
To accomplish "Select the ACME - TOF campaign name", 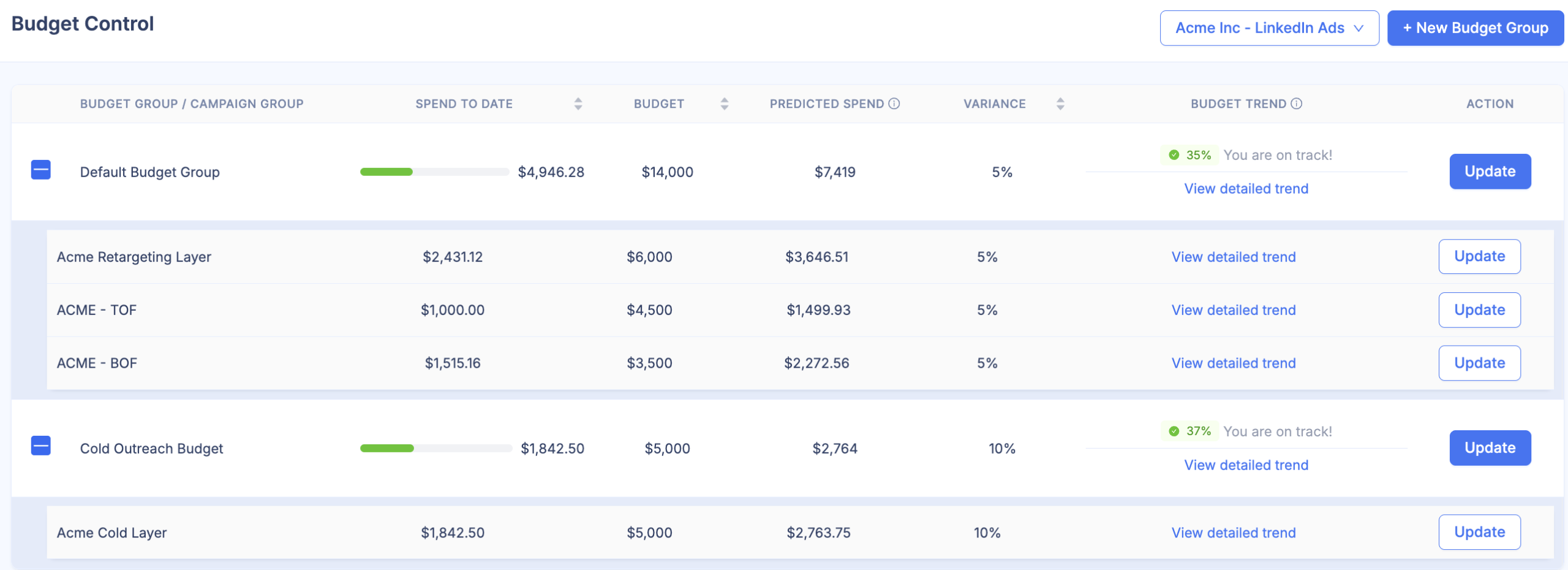I will pos(97,310).
